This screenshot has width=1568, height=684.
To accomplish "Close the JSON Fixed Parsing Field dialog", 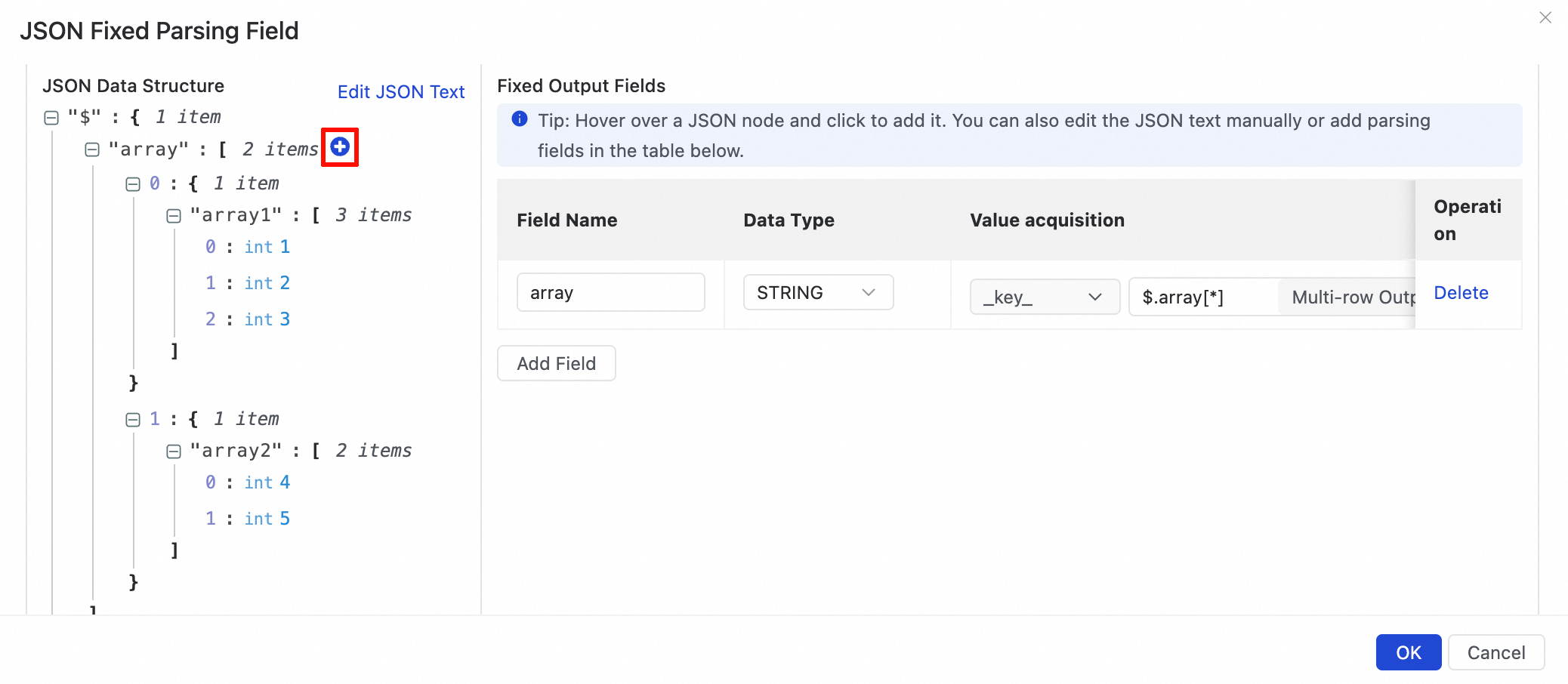I will click(x=1545, y=17).
